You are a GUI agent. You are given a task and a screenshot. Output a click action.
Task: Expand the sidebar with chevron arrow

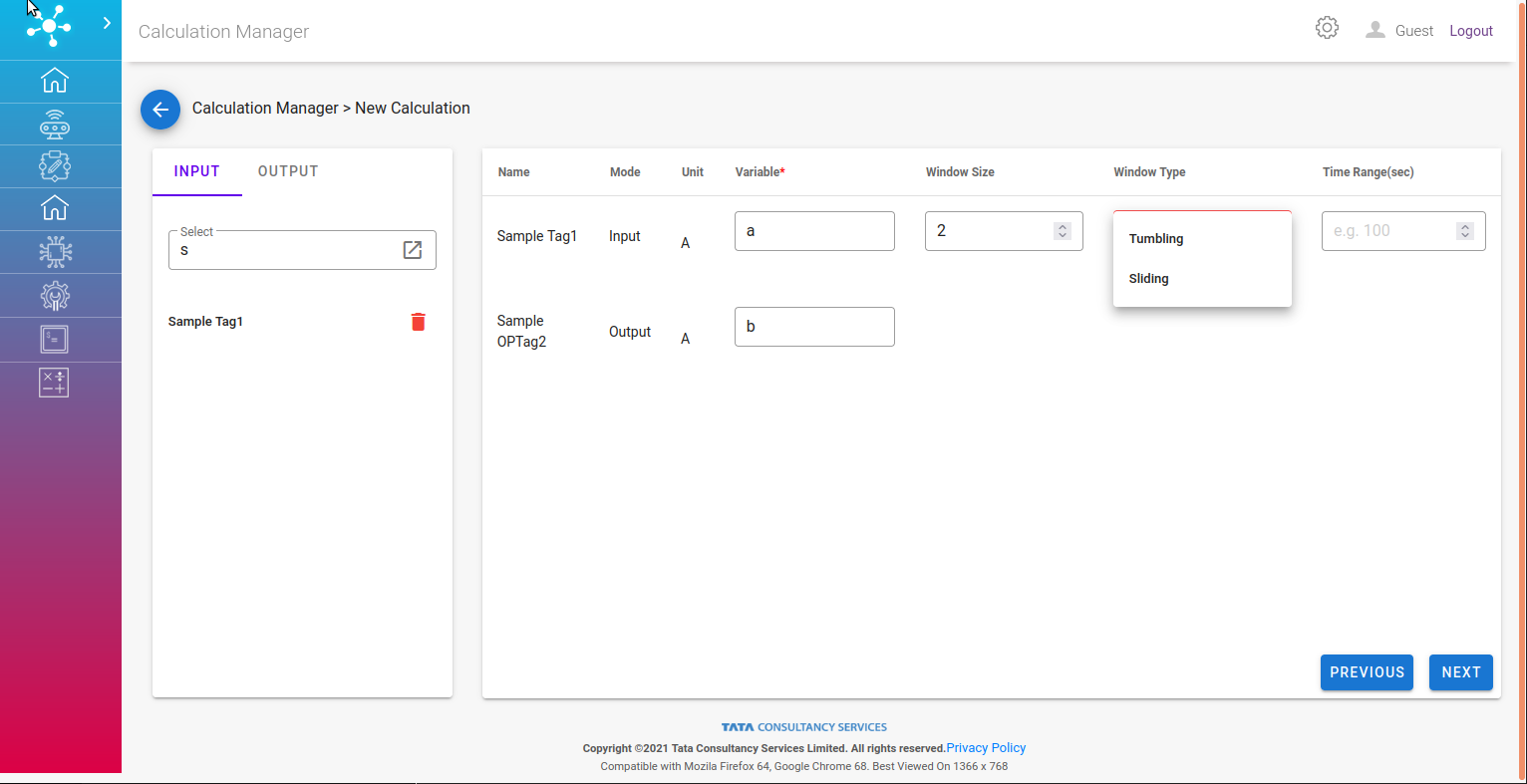tap(107, 23)
